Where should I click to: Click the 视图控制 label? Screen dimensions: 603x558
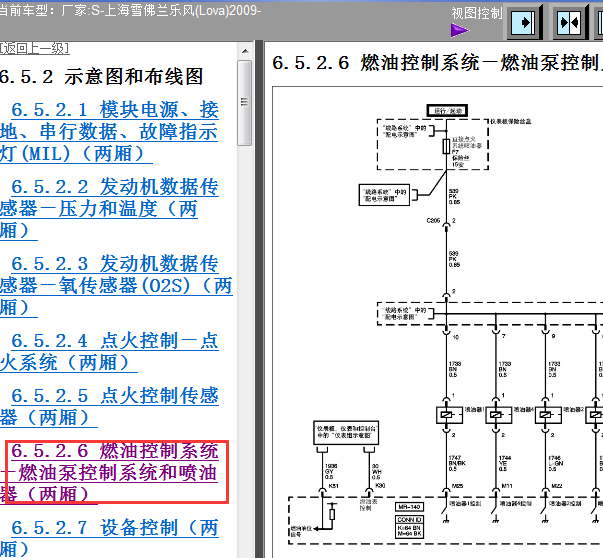point(477,13)
